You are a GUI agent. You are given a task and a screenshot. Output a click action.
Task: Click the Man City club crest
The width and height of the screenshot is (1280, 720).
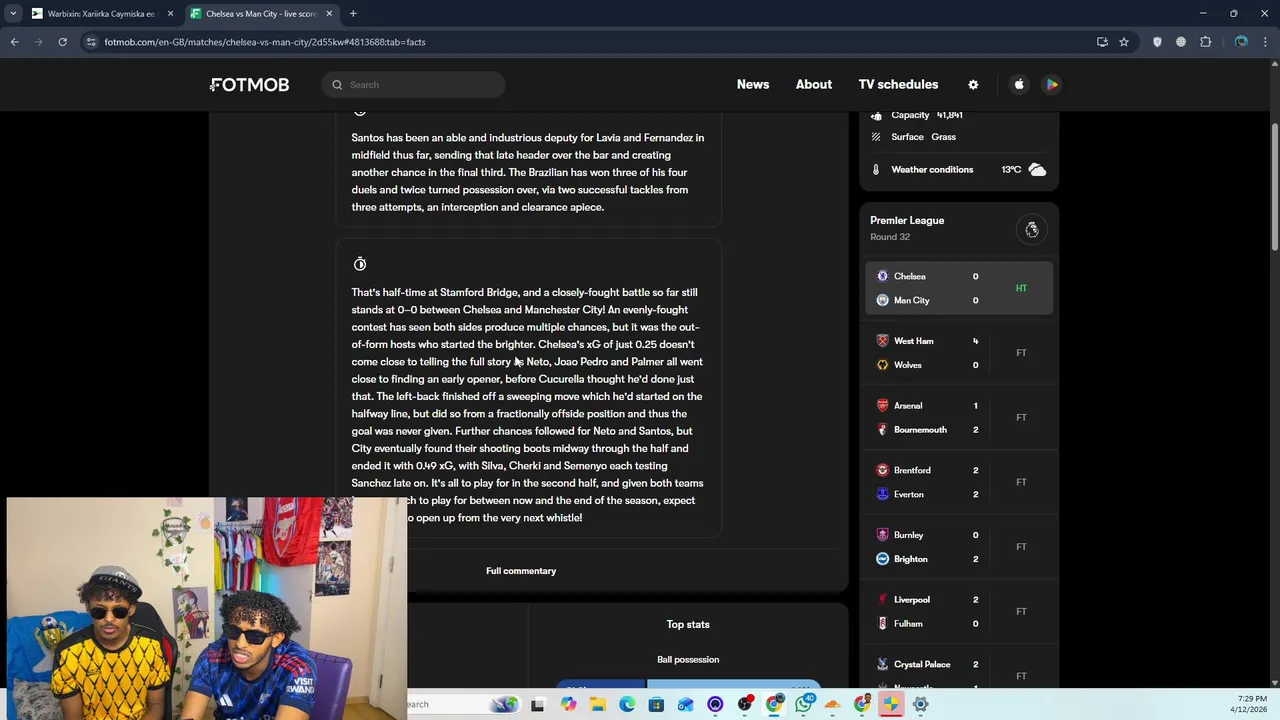pos(882,300)
